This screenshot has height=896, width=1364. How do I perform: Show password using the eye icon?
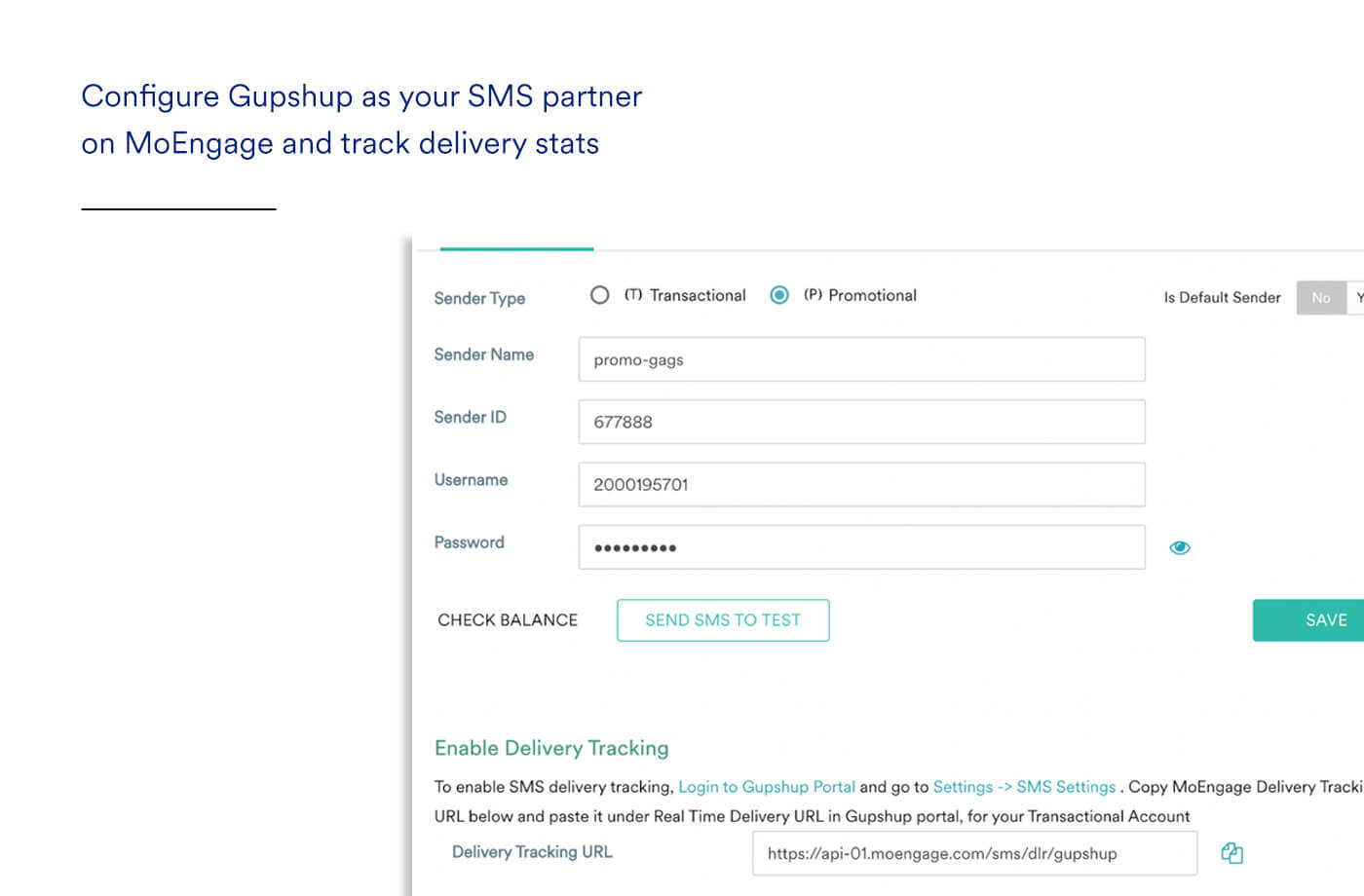click(1180, 547)
